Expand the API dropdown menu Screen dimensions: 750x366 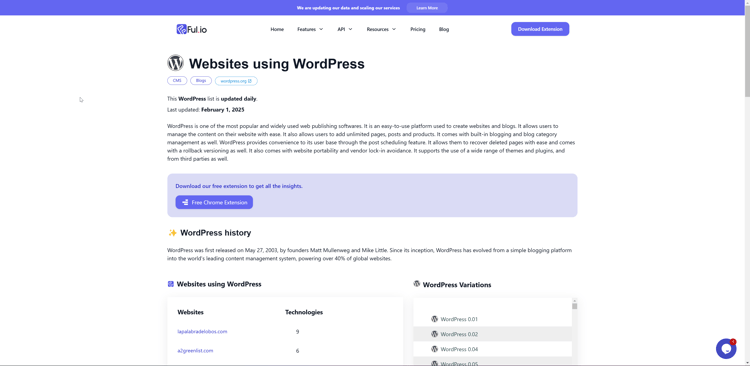click(345, 29)
